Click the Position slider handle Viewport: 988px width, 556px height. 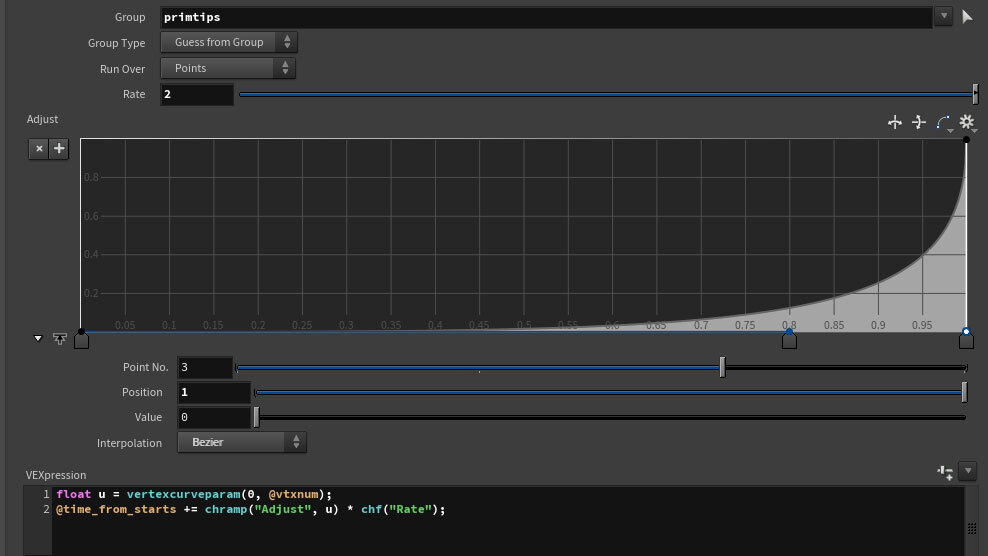[x=964, y=392]
